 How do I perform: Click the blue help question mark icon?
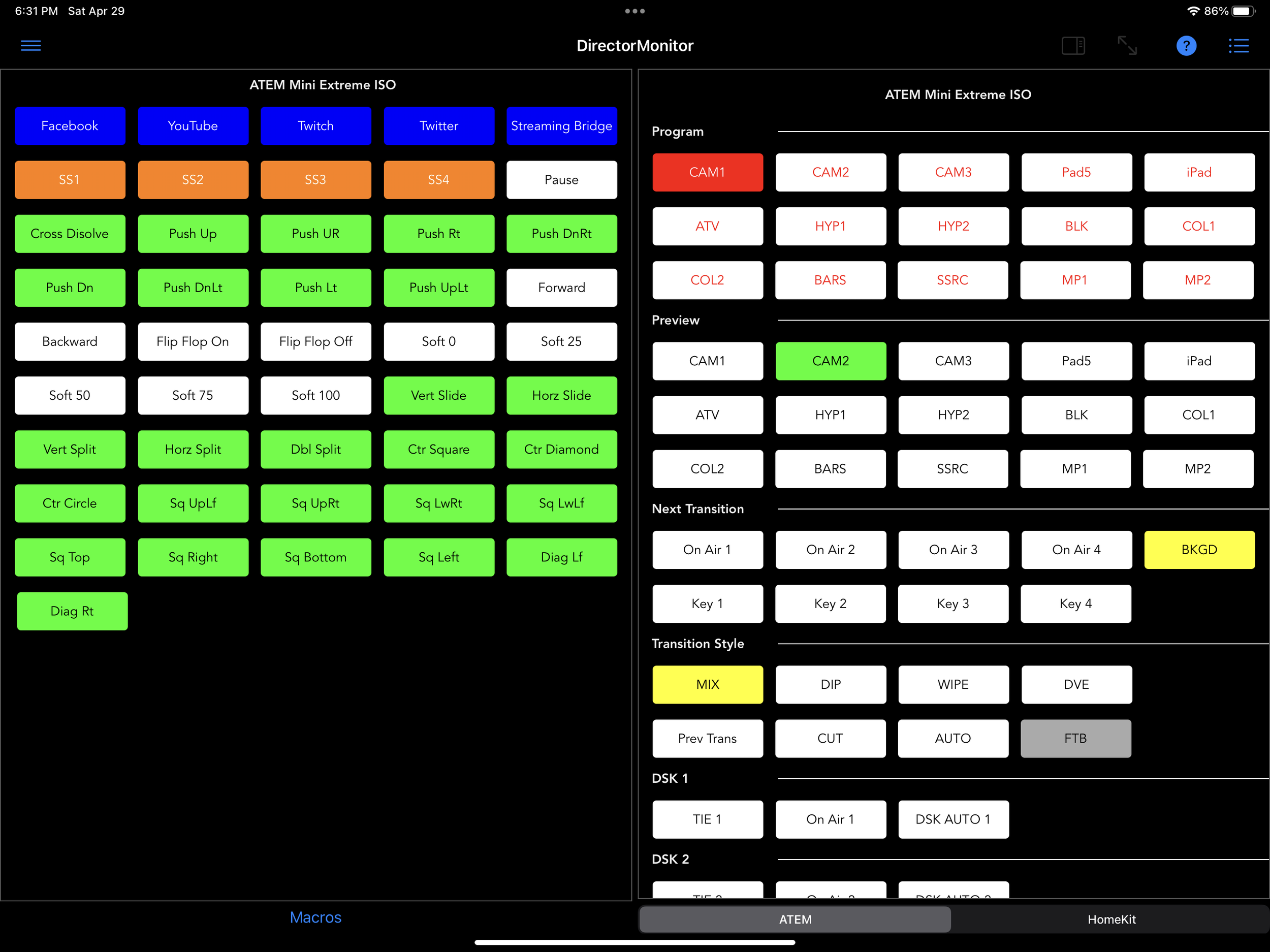point(1186,45)
